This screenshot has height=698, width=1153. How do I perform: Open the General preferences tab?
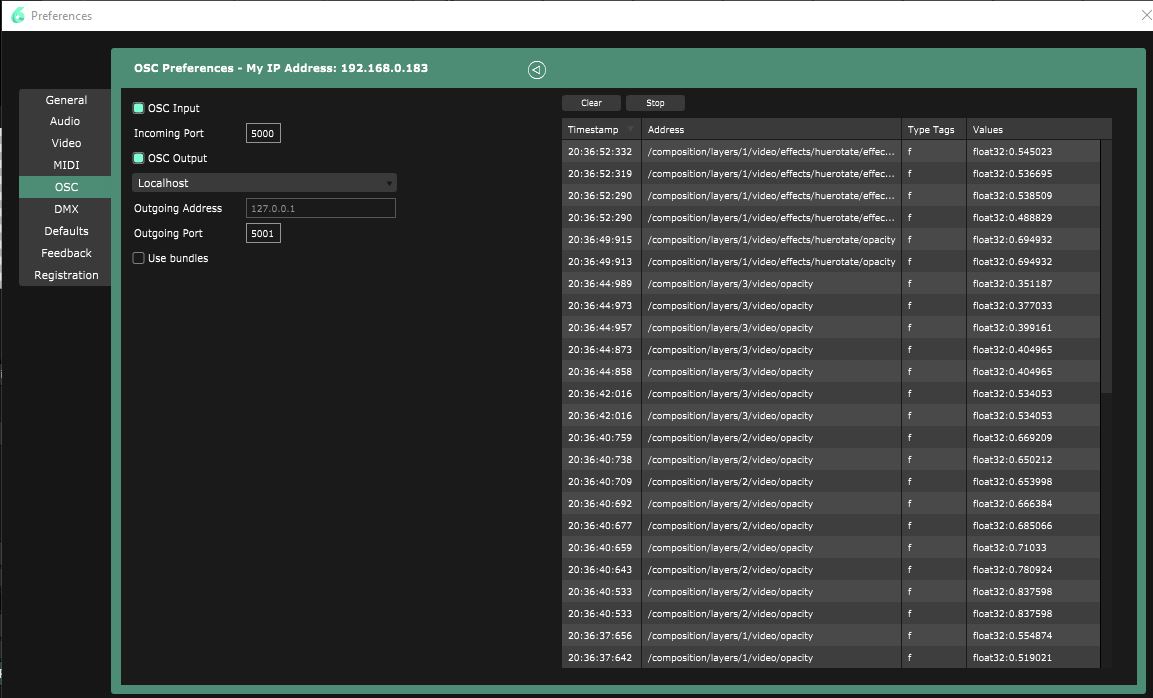click(x=66, y=100)
